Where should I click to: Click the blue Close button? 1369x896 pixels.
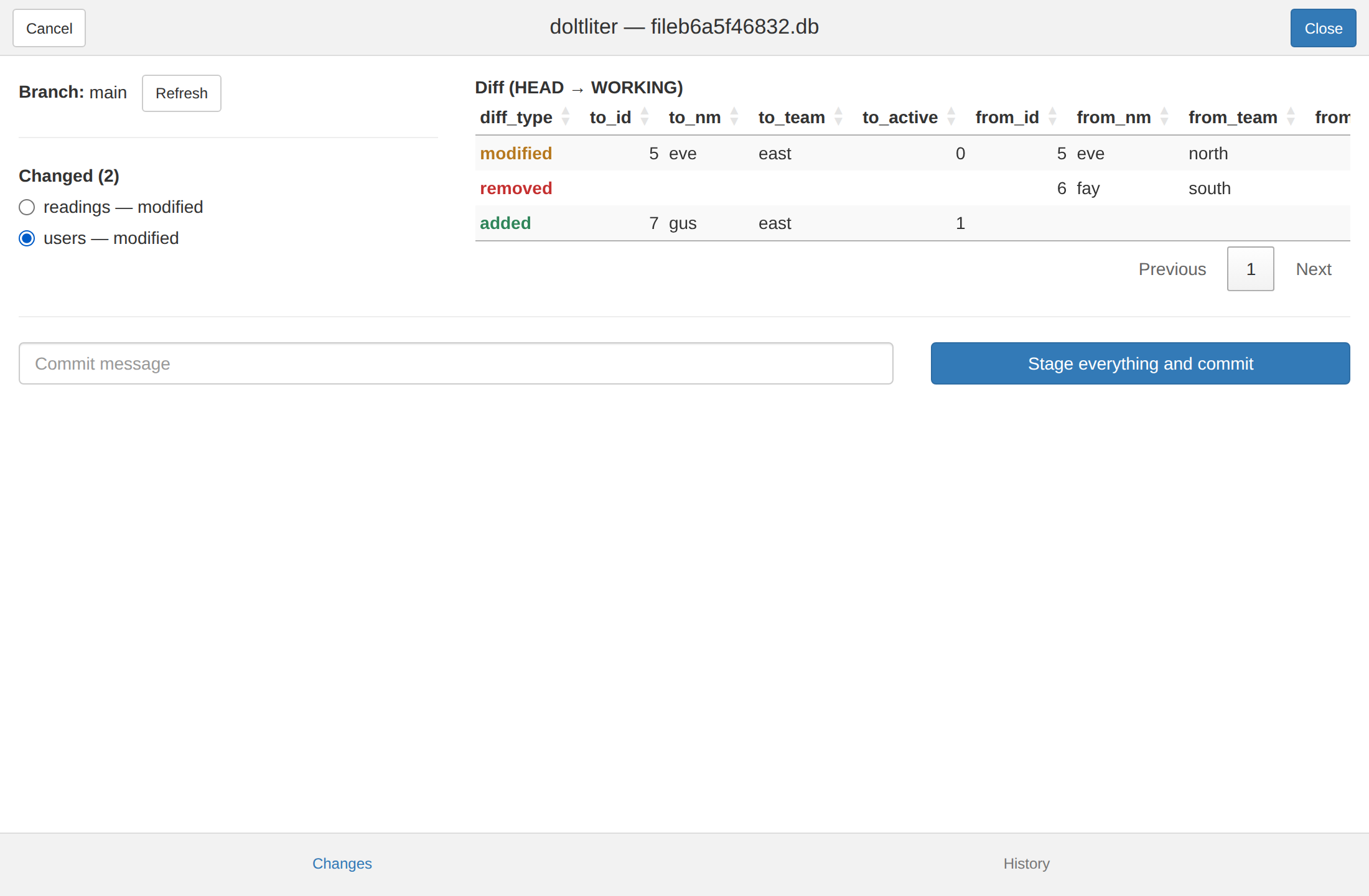pos(1323,28)
